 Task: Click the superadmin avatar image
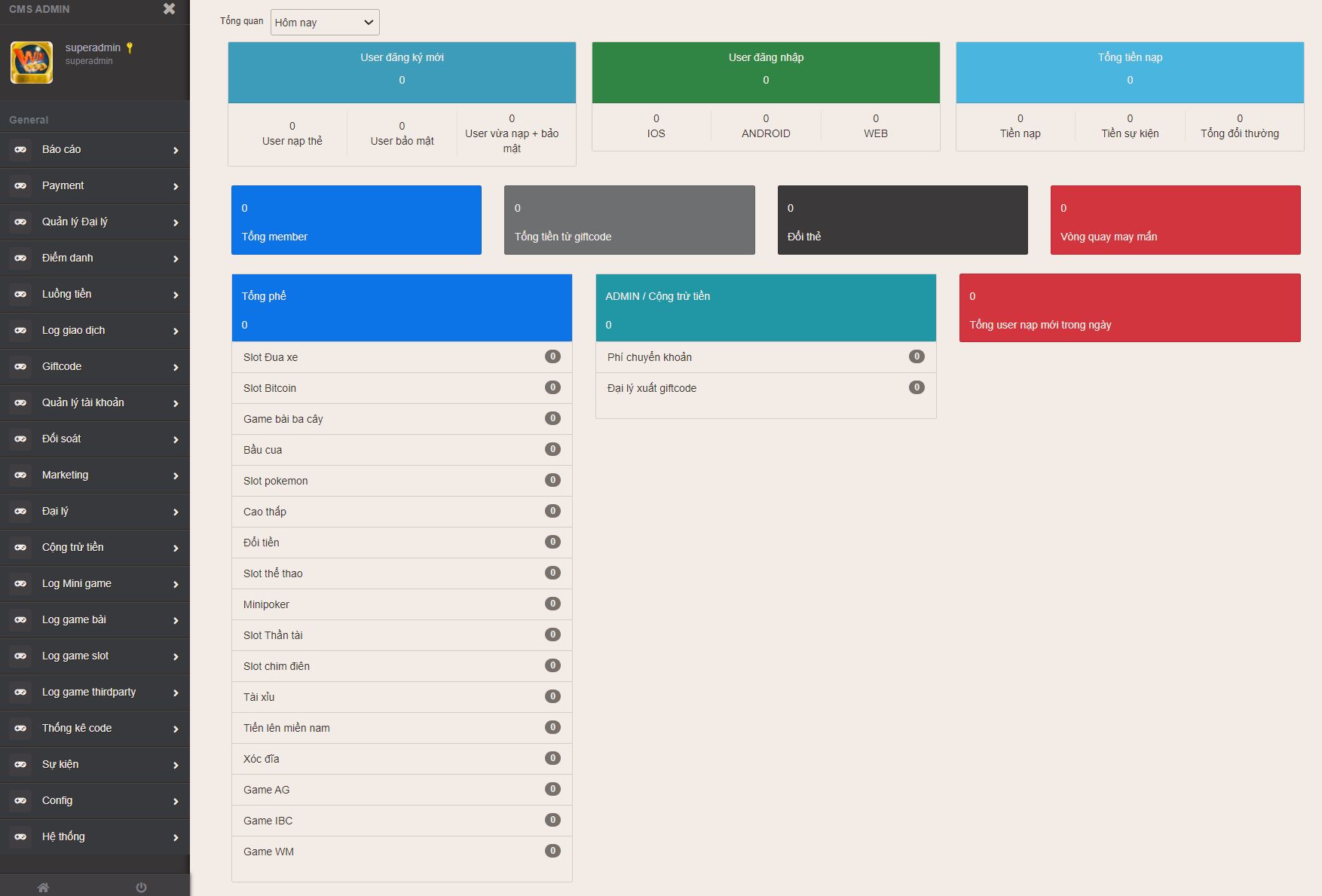32,63
